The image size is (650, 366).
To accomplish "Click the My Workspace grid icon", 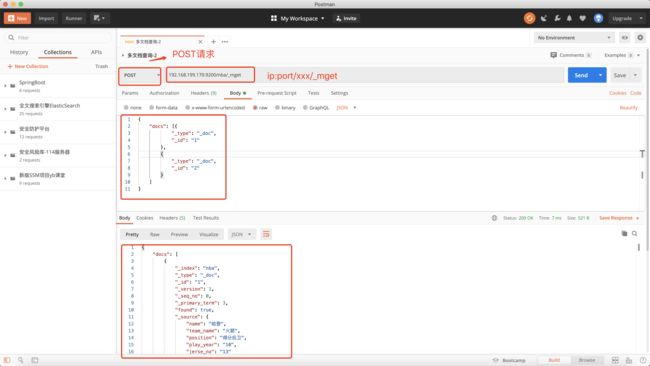I will click(274, 18).
